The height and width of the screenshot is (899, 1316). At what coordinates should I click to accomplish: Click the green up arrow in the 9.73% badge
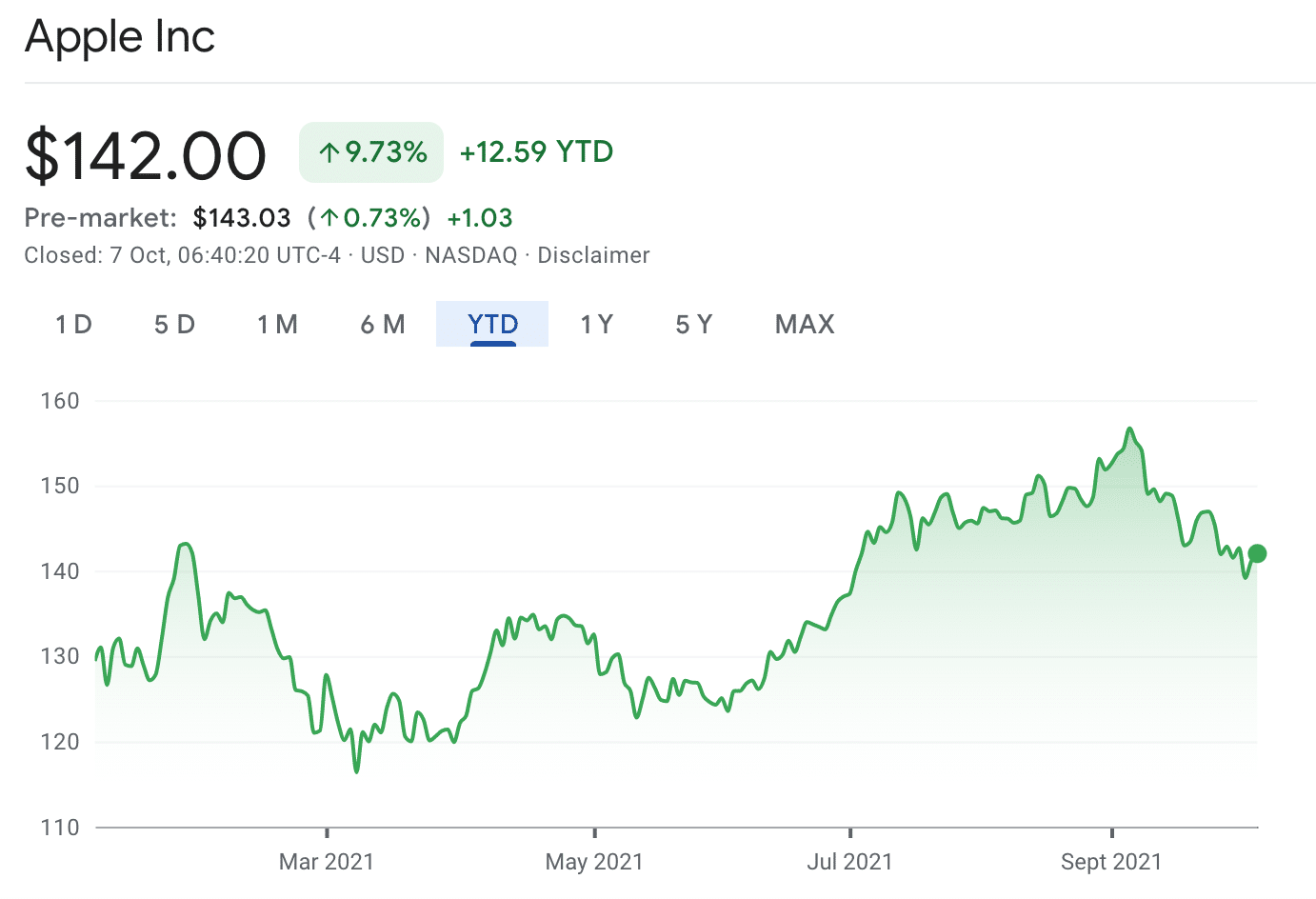[x=329, y=152]
